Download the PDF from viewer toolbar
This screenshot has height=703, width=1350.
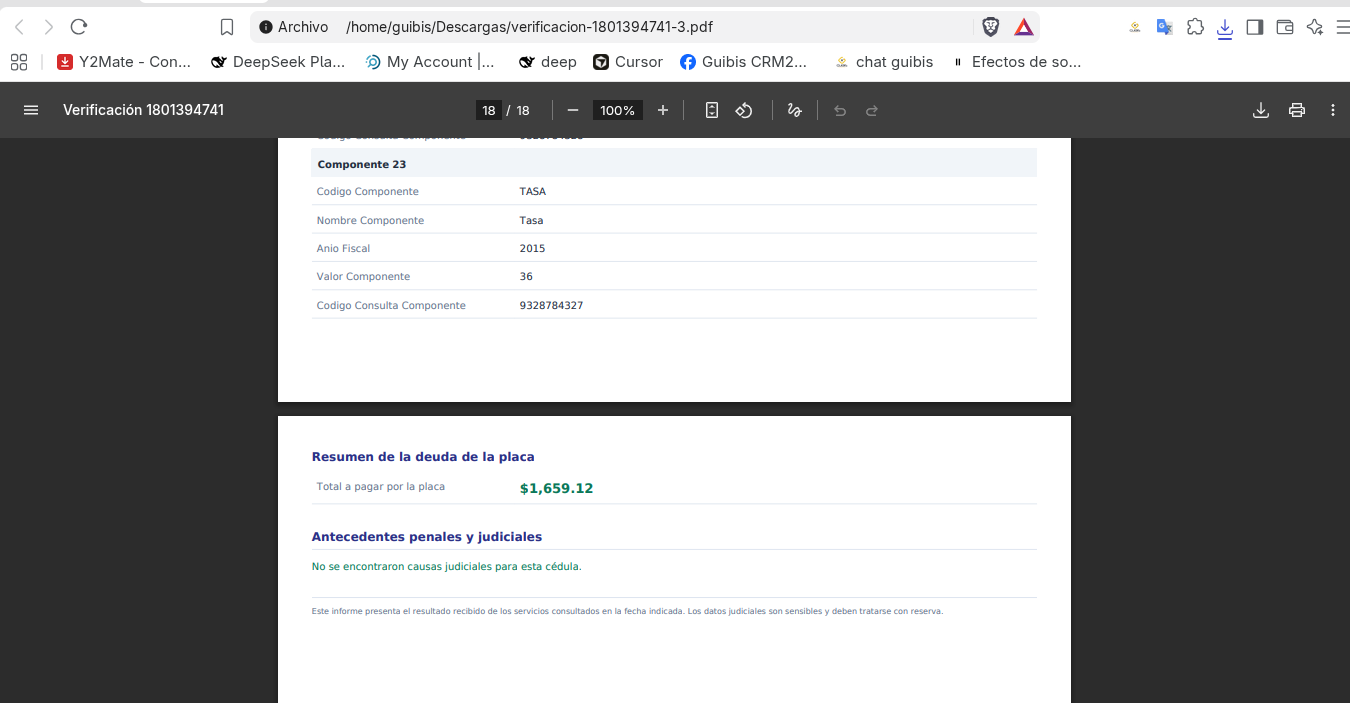pos(1261,110)
